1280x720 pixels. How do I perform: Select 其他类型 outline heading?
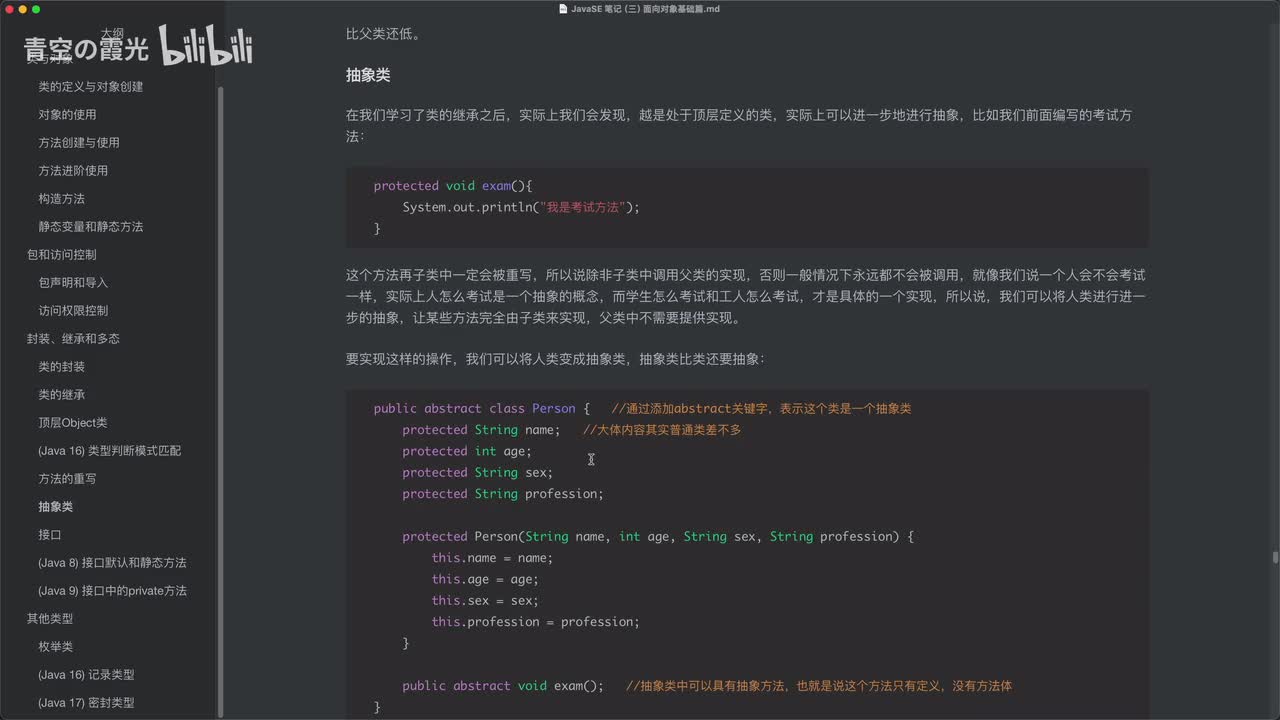tap(50, 619)
